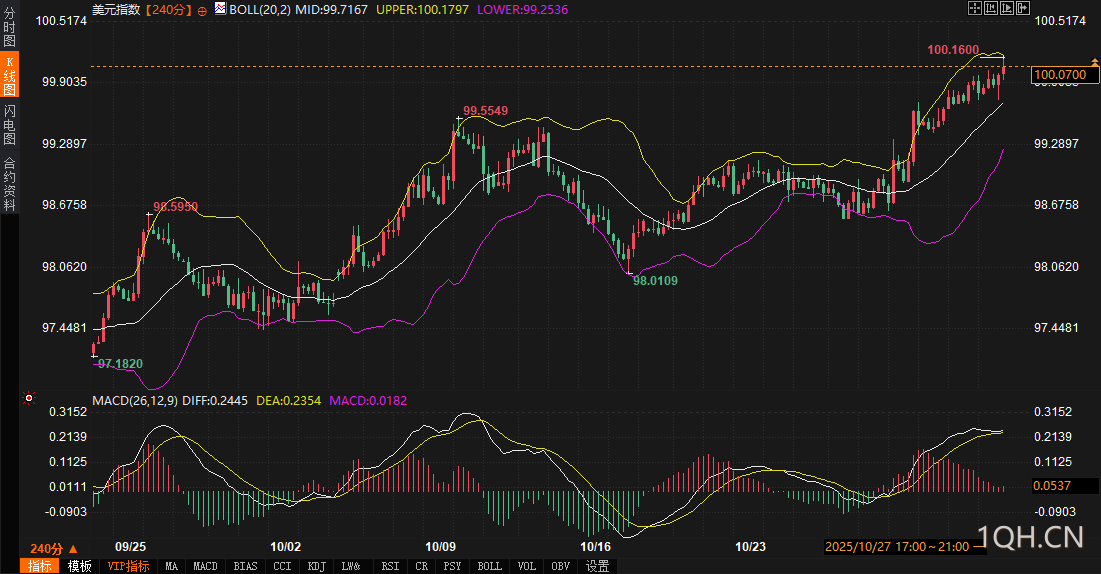
Task: Open the 240分 period selector at bottom left
Action: click(x=53, y=549)
